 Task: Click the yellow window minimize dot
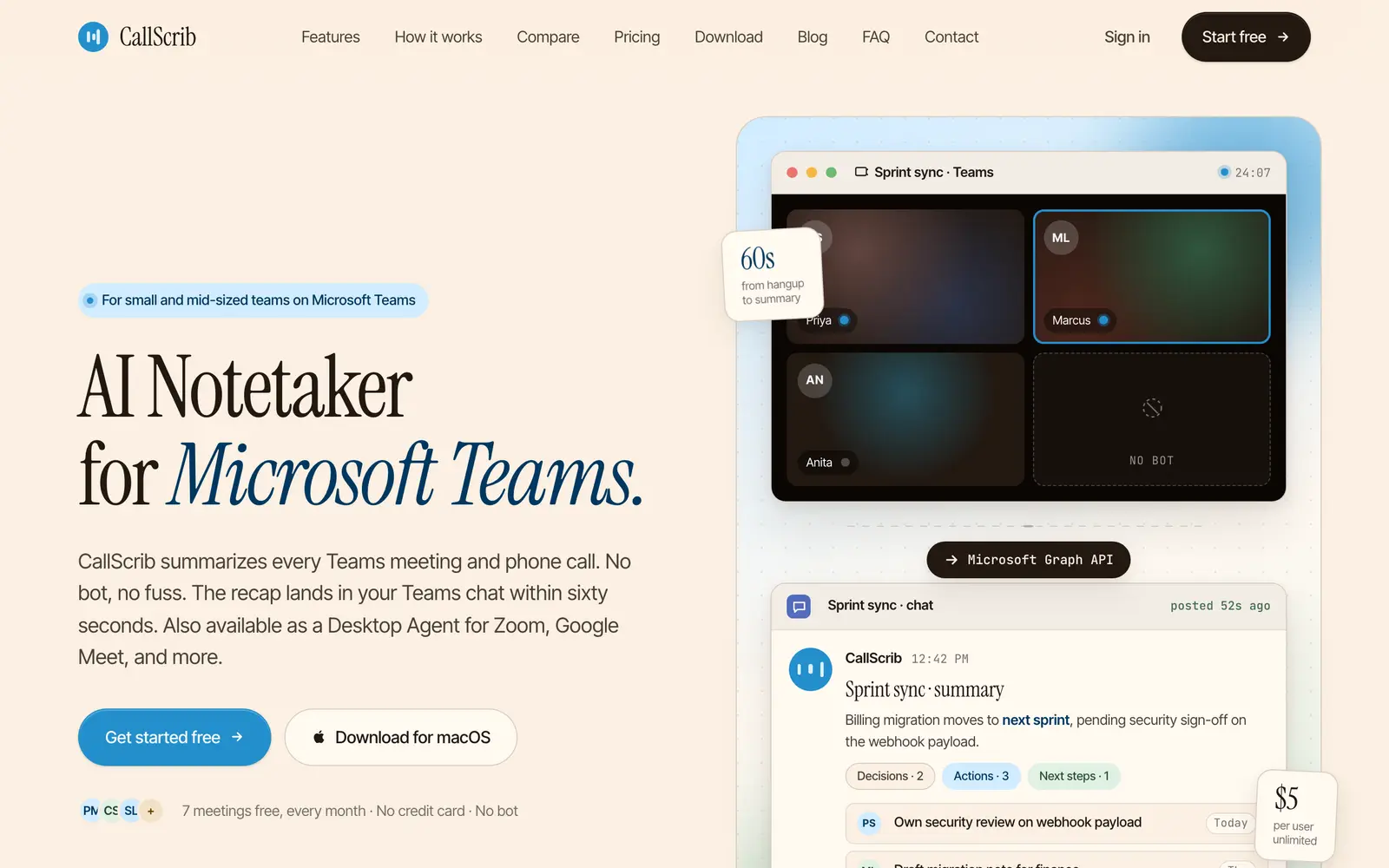click(812, 173)
